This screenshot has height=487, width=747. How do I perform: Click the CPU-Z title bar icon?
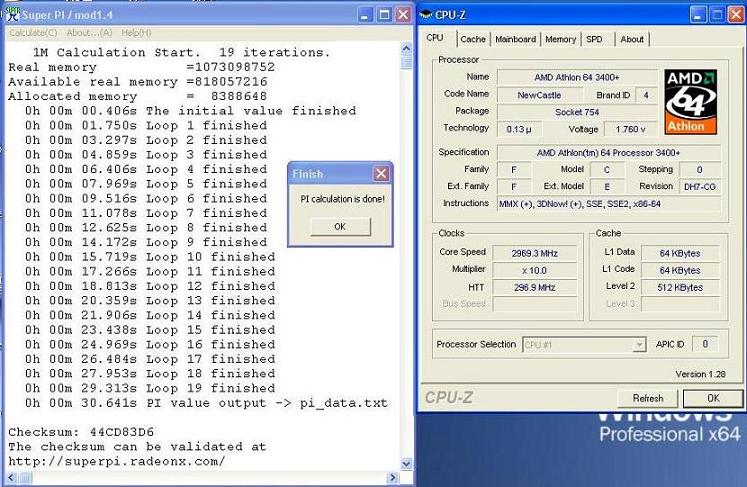[x=425, y=15]
